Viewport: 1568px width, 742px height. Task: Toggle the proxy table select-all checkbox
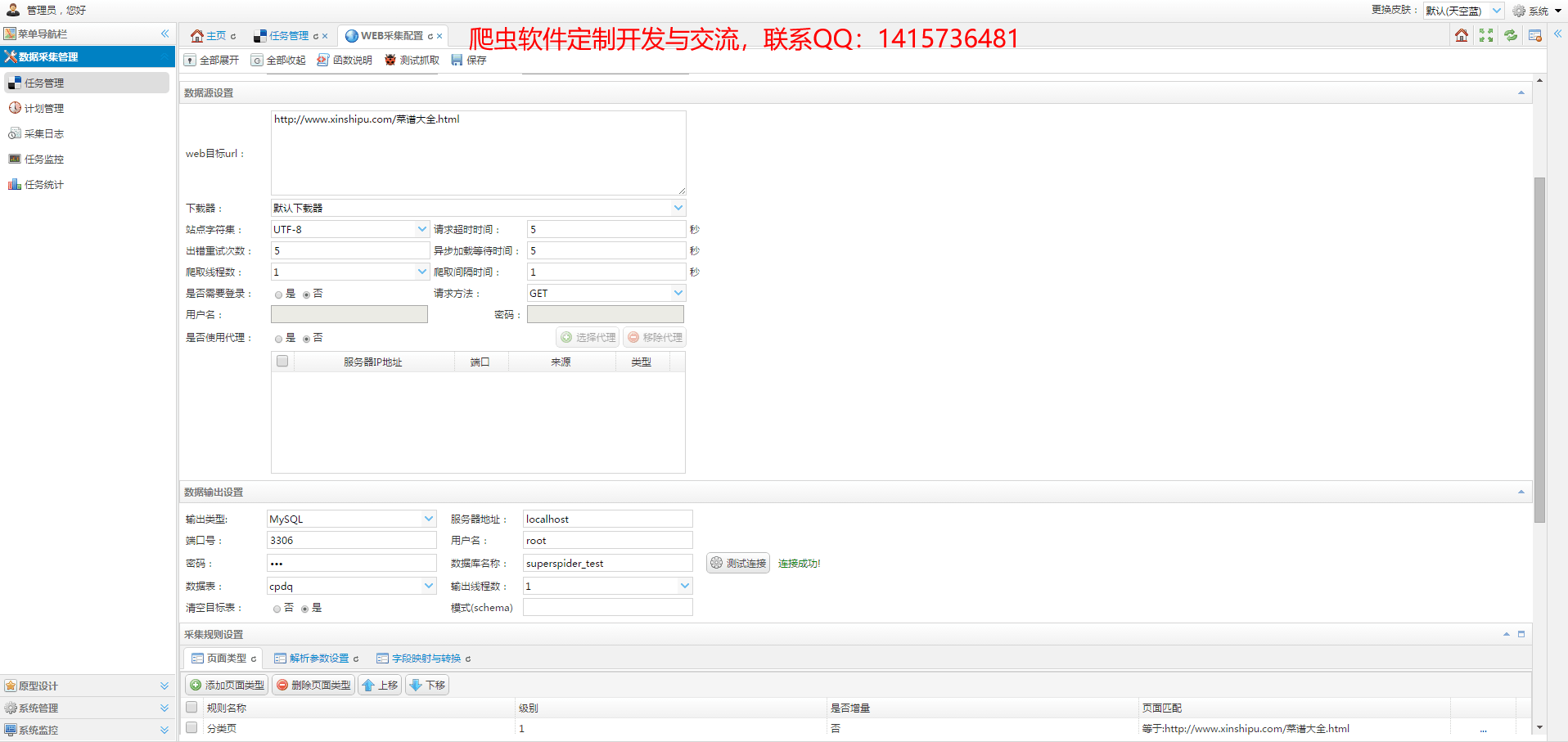[x=282, y=360]
